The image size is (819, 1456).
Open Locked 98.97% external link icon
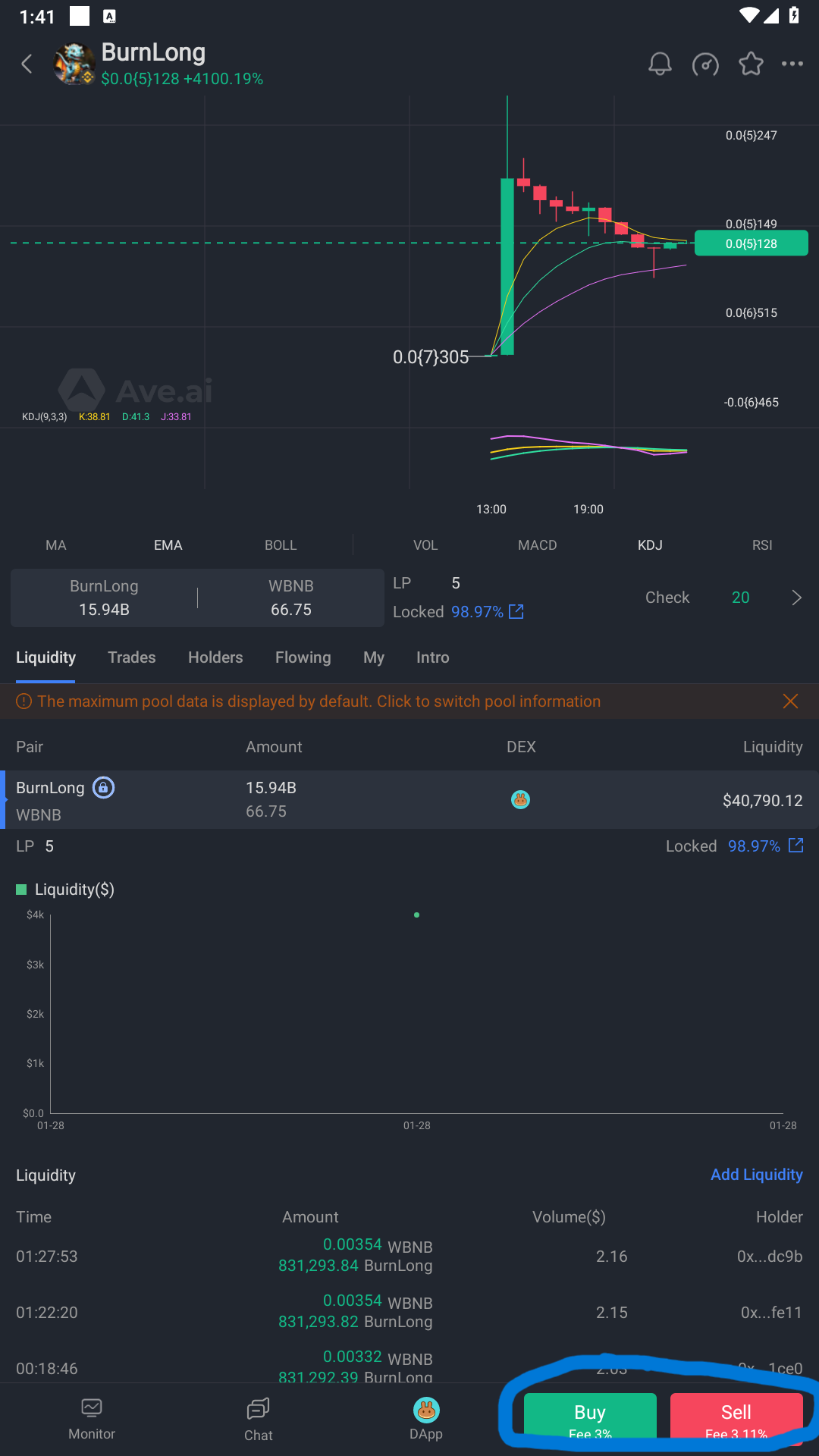coord(516,612)
